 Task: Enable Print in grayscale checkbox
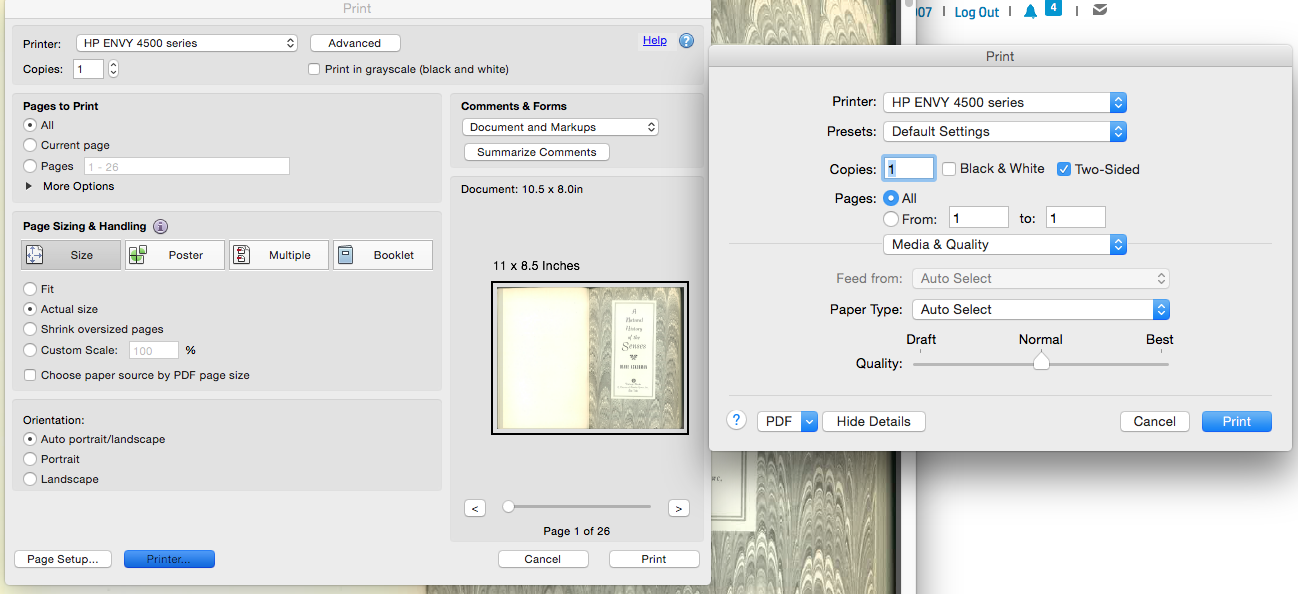[x=315, y=70]
